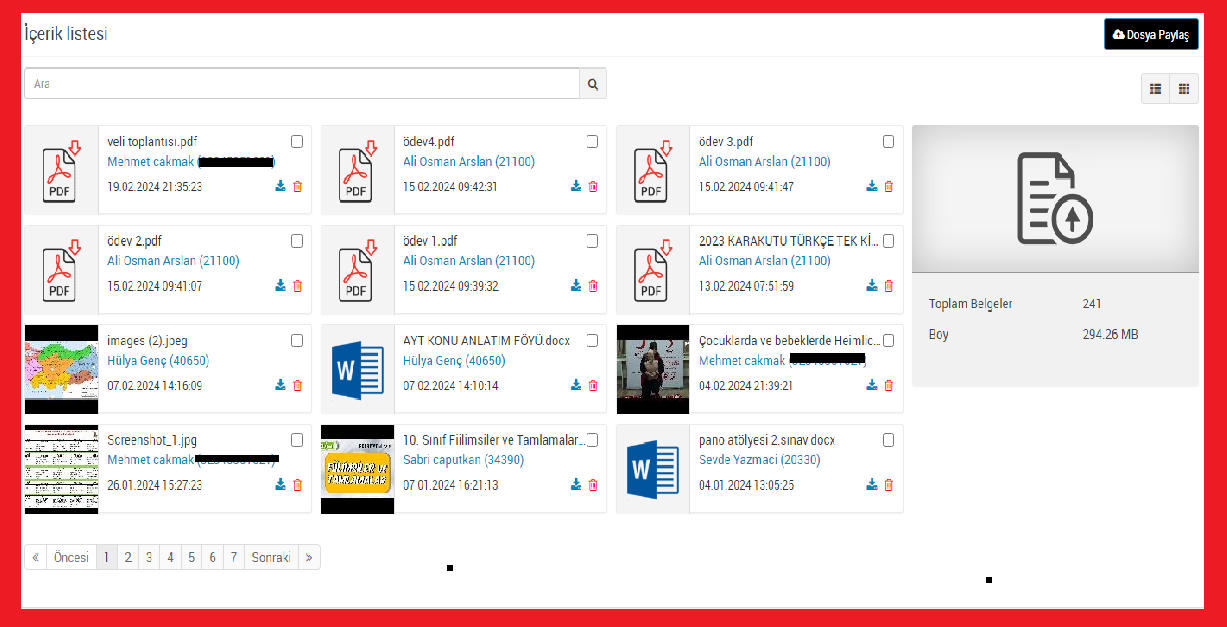The image size is (1227, 627).
Task: Jump to last page with double arrow
Action: click(x=309, y=557)
